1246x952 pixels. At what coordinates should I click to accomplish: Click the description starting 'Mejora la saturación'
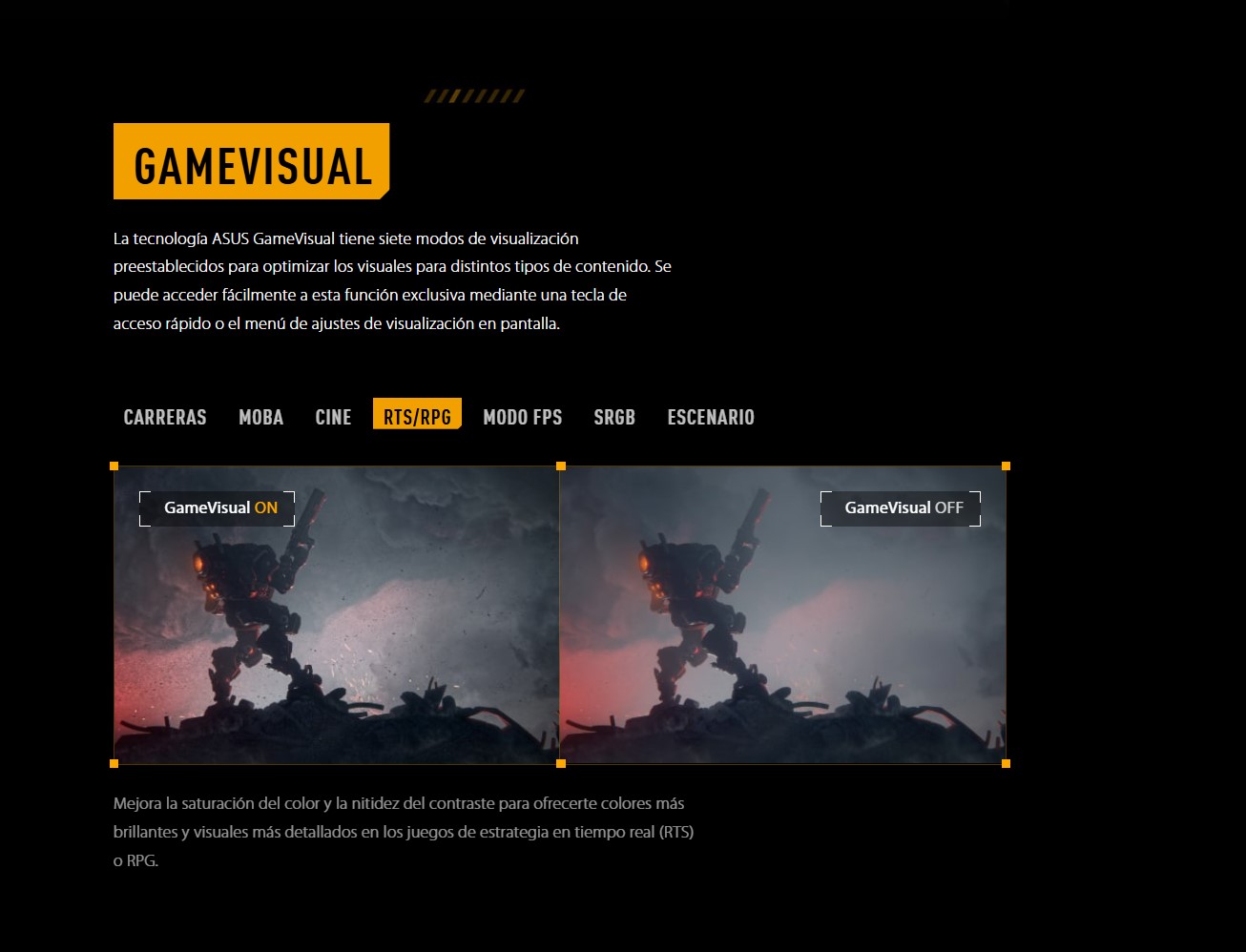(x=404, y=832)
